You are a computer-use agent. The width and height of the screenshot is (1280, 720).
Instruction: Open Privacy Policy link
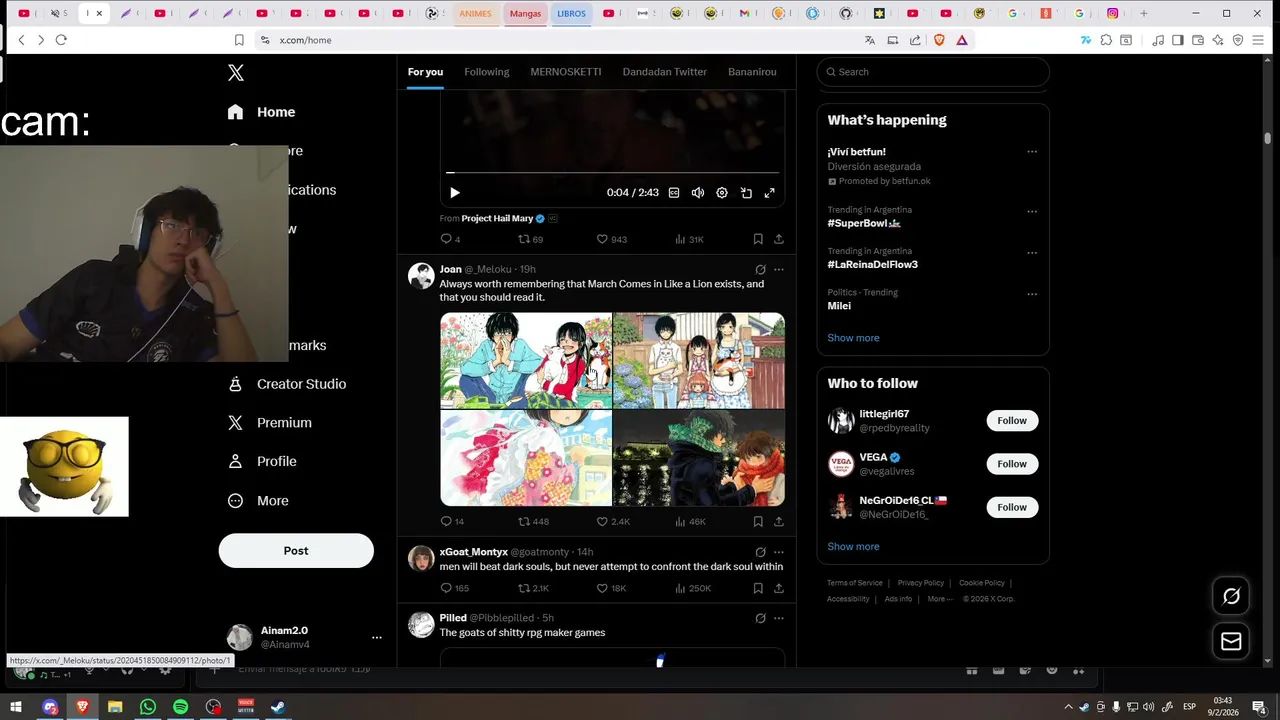(921, 583)
